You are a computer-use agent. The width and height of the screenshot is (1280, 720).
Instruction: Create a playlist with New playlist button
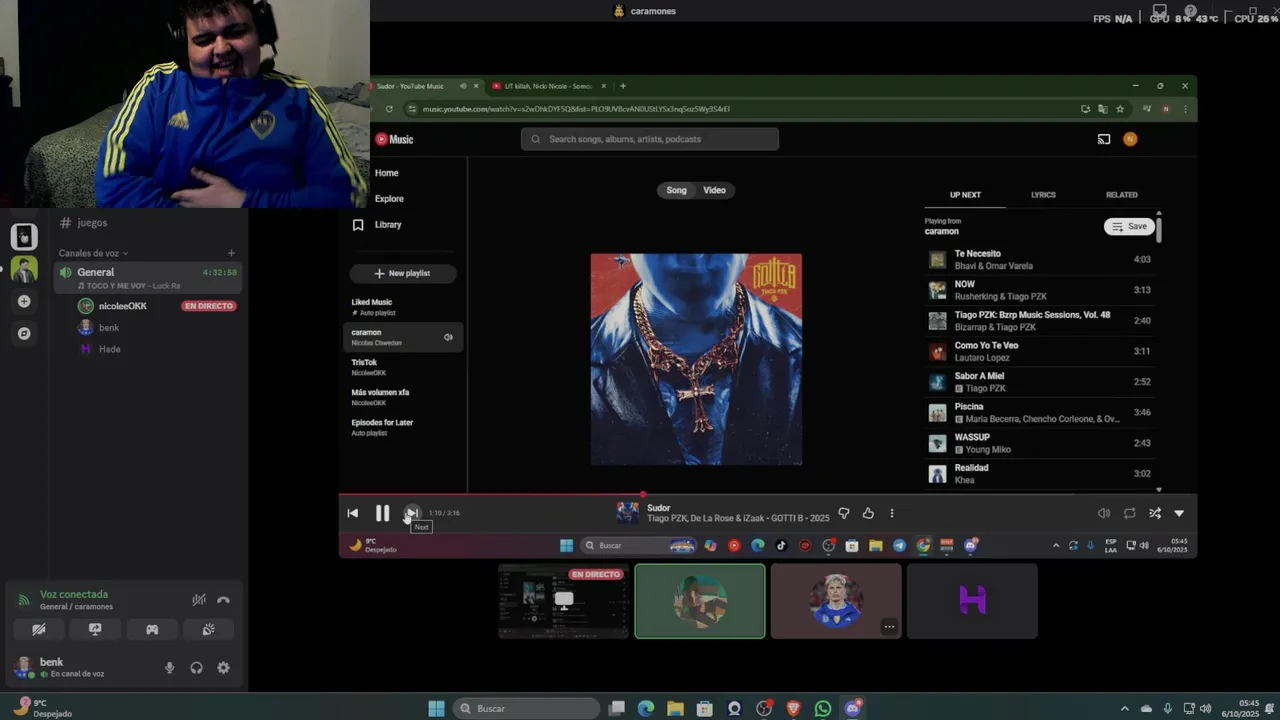pos(403,273)
